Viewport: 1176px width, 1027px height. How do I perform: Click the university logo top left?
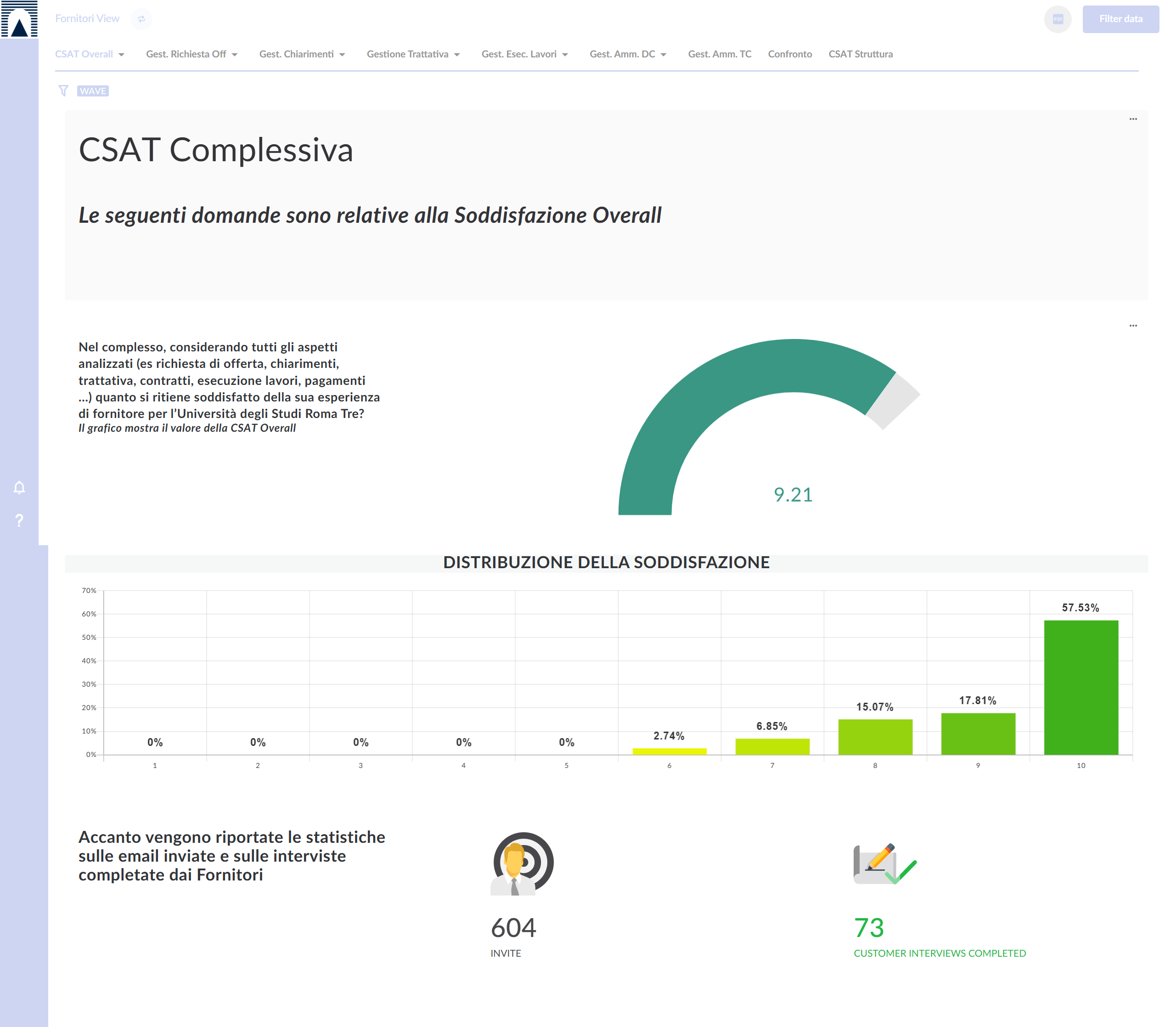point(19,19)
